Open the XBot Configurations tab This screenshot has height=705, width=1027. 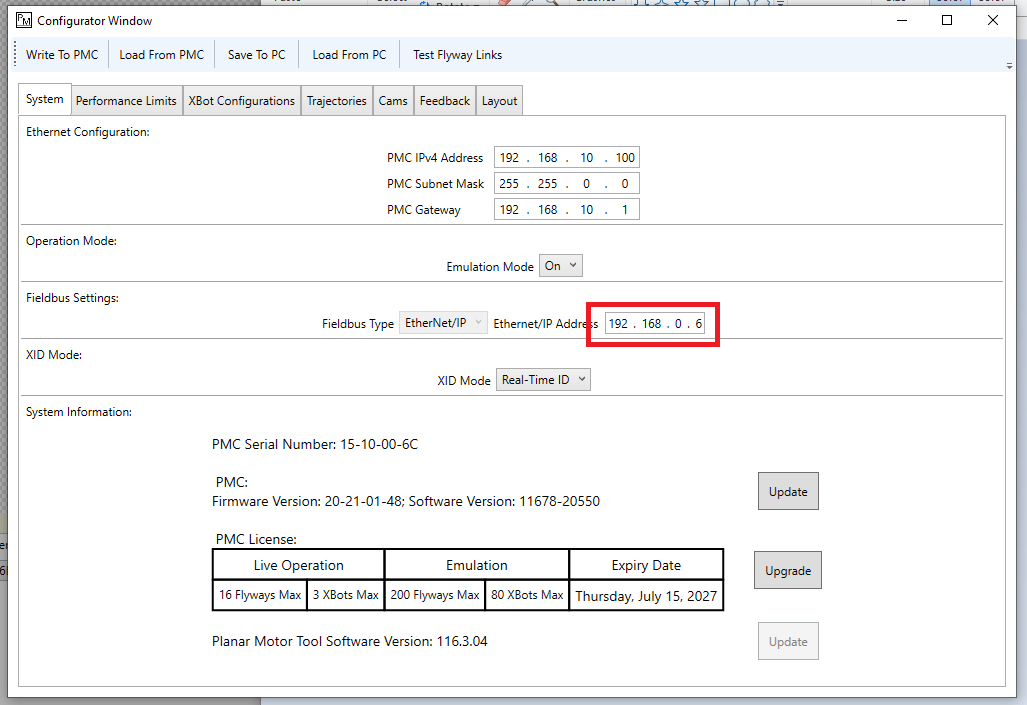click(242, 101)
